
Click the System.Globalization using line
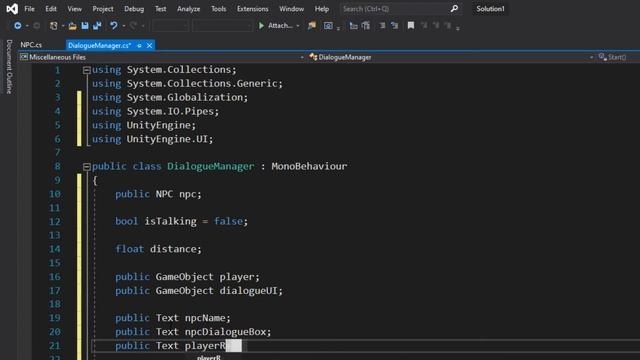170,97
